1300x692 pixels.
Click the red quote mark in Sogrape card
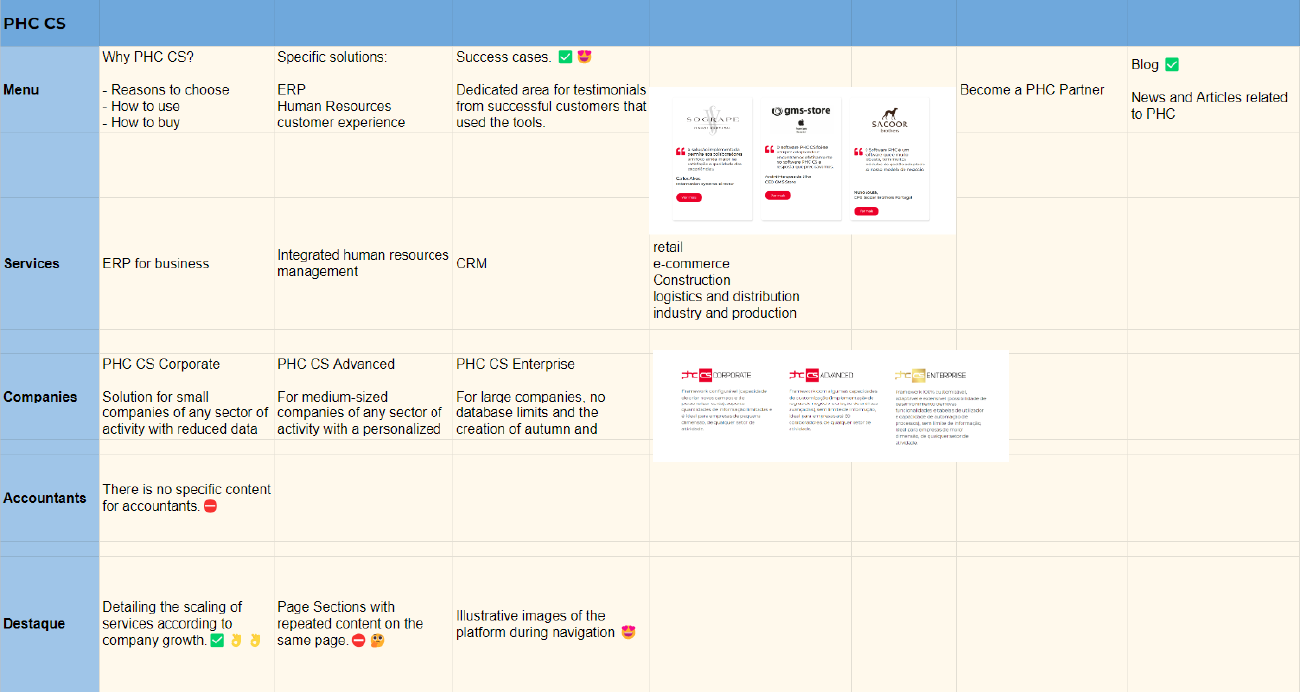click(681, 151)
